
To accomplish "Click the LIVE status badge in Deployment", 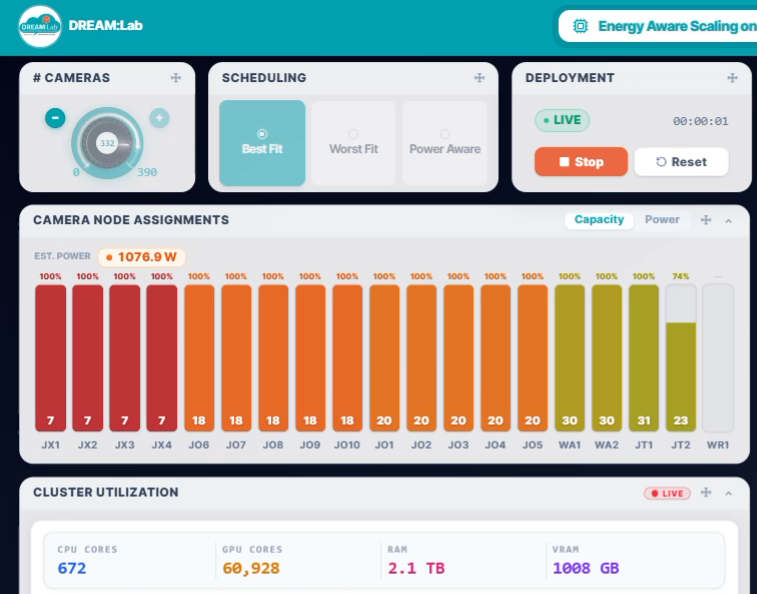I will click(562, 120).
